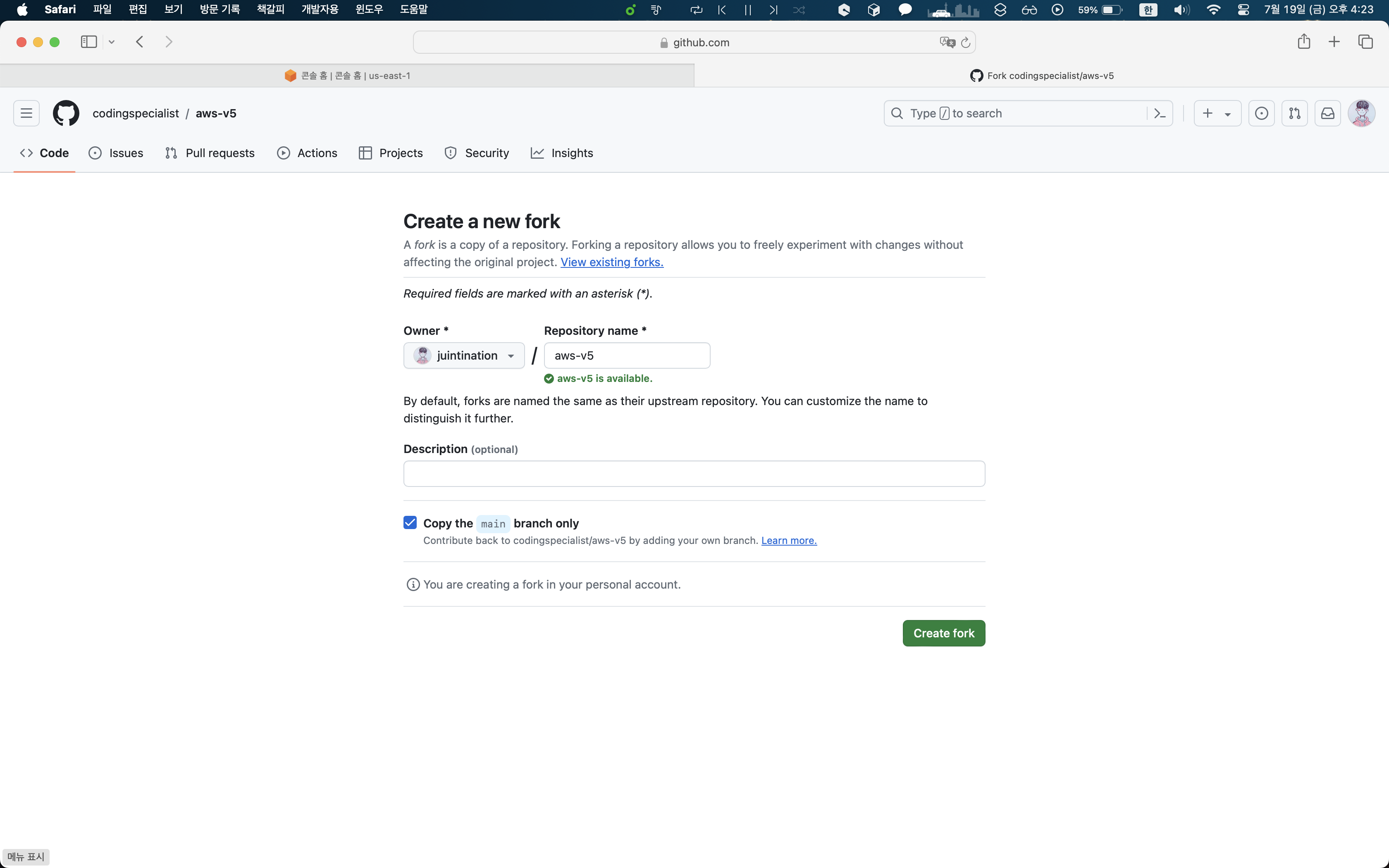Screen dimensions: 1389x868
Task: Uncheck Copy the main branch only
Action: (x=410, y=522)
